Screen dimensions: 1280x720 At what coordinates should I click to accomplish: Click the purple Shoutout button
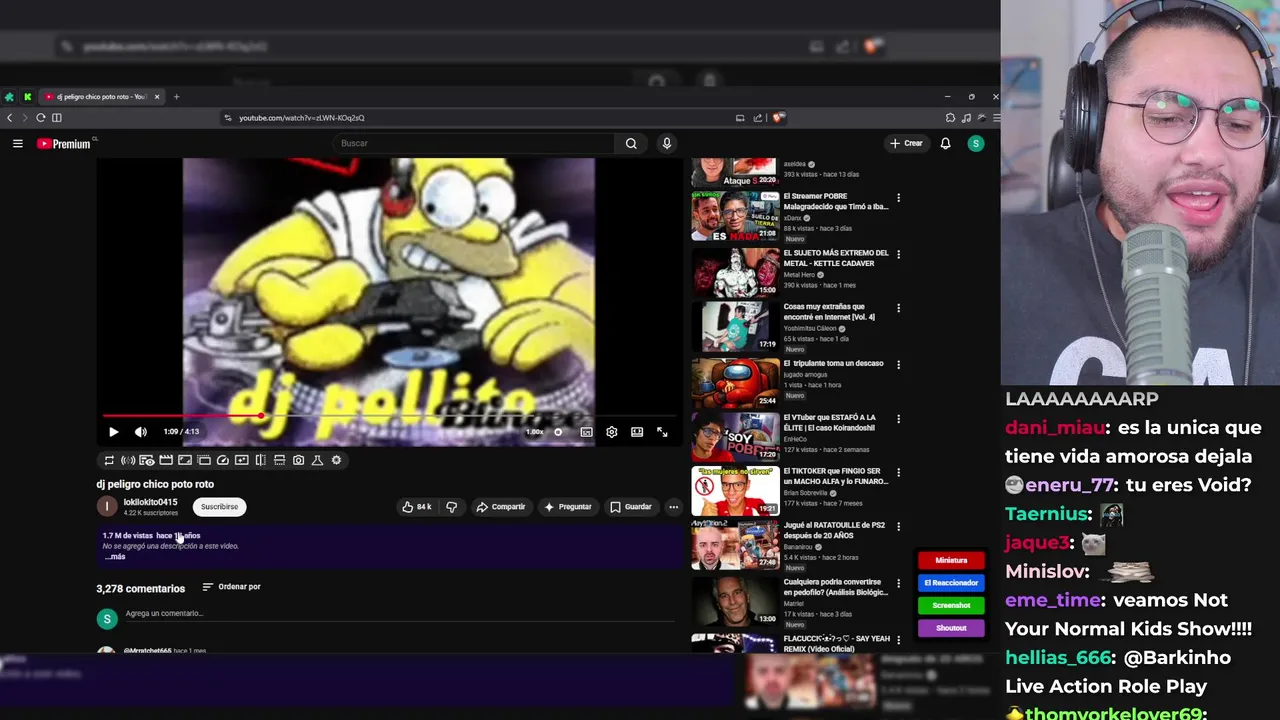pyautogui.click(x=951, y=628)
